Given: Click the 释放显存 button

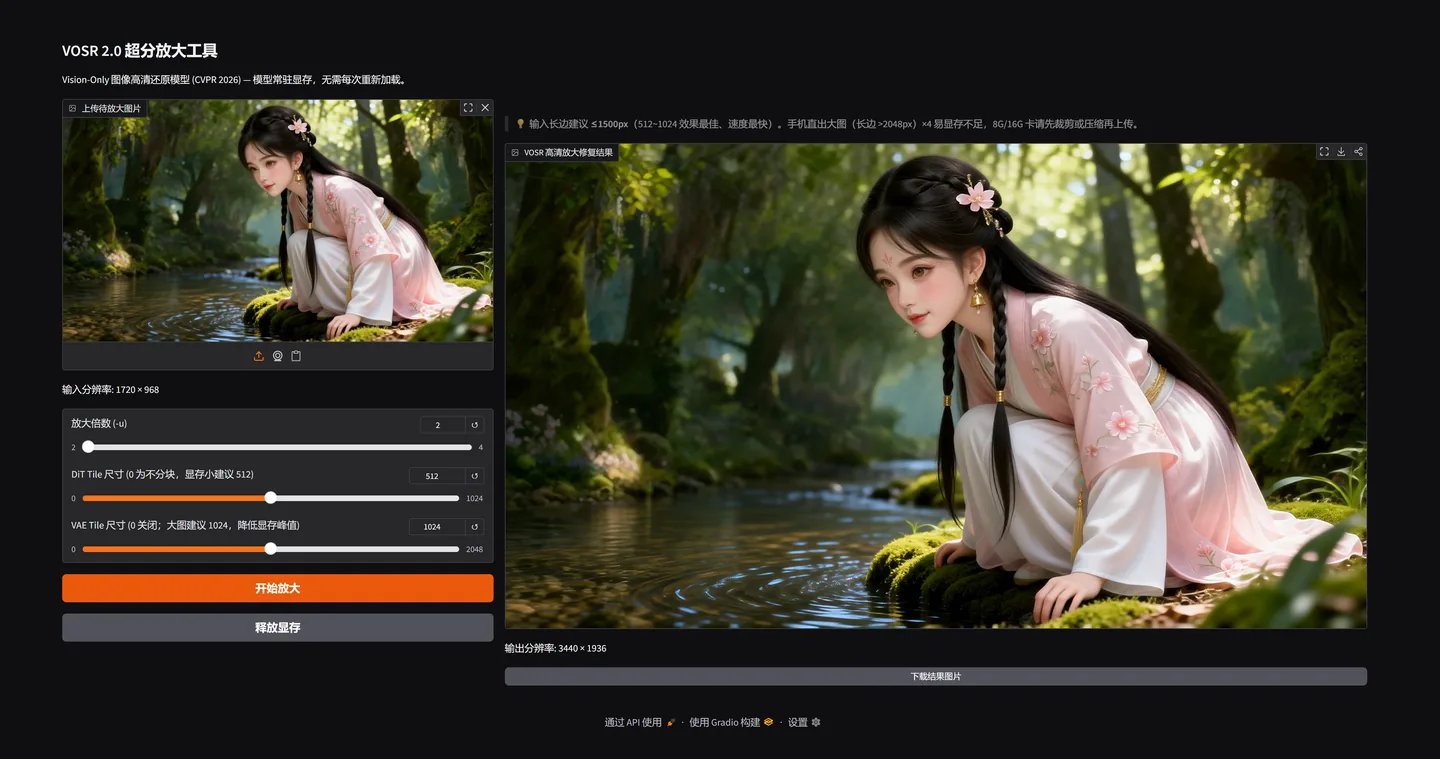Looking at the screenshot, I should tap(278, 628).
